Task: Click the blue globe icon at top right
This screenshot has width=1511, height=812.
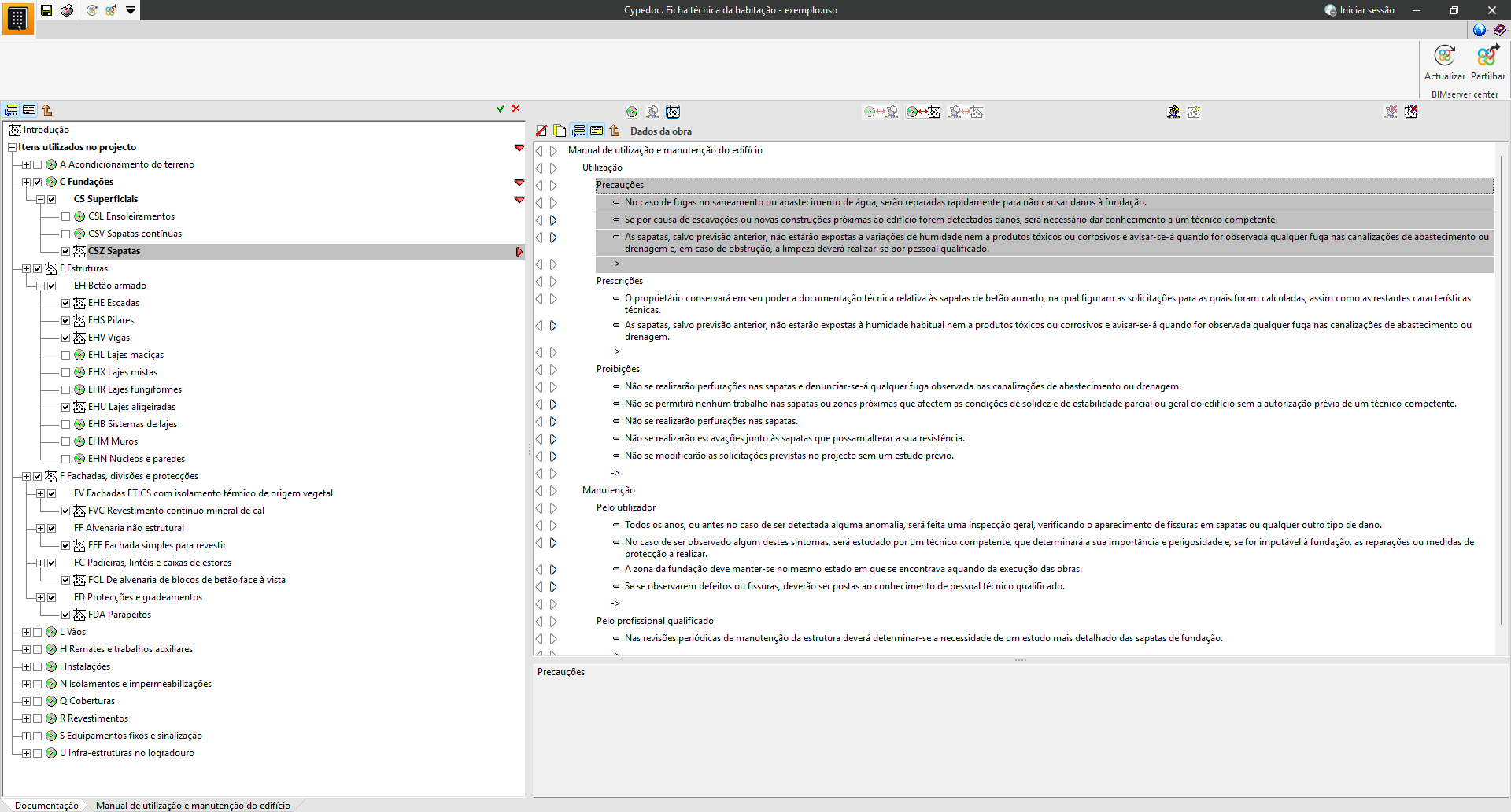Action: click(1480, 30)
